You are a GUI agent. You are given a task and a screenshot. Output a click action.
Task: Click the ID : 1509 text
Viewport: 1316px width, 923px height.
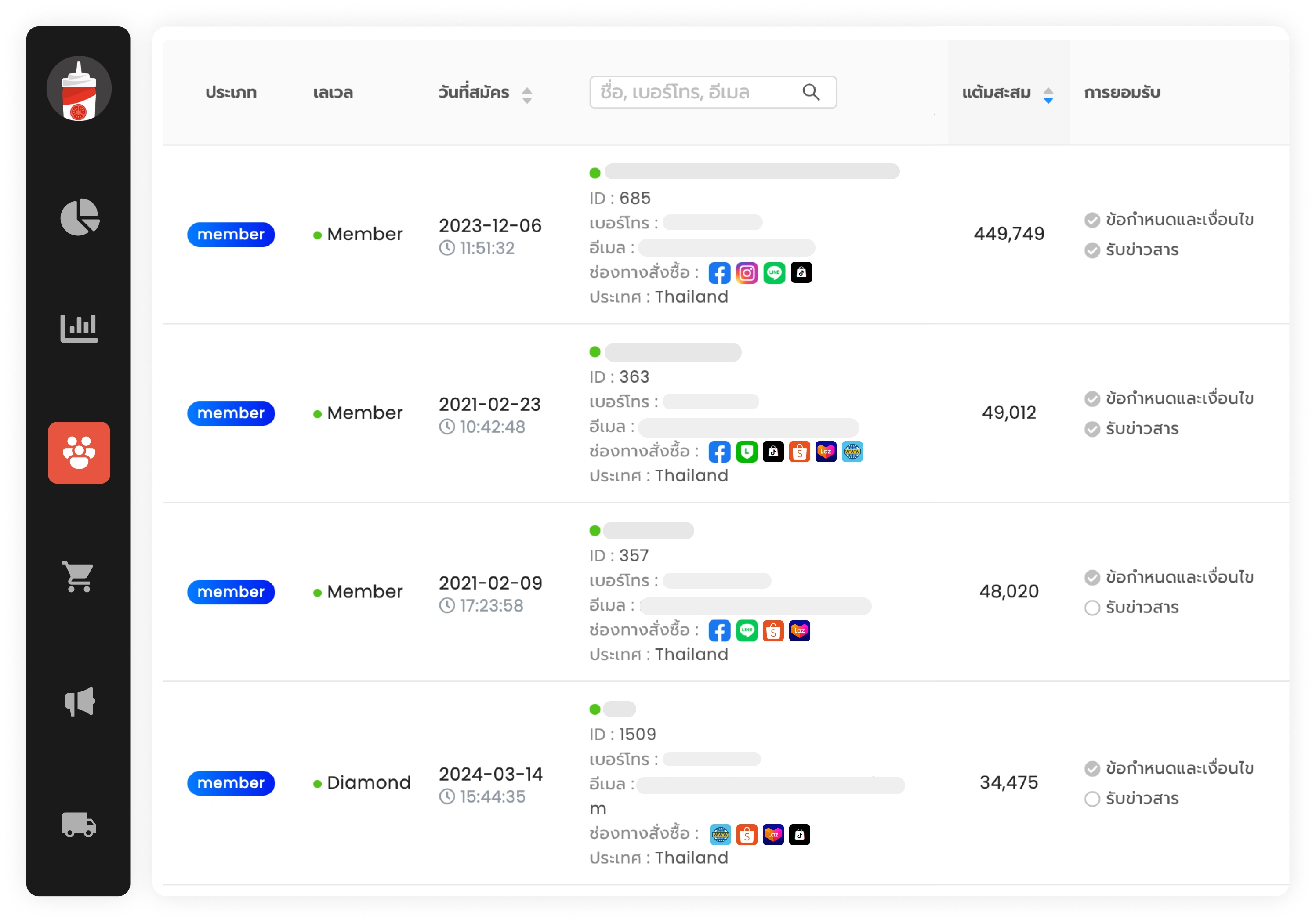(623, 735)
